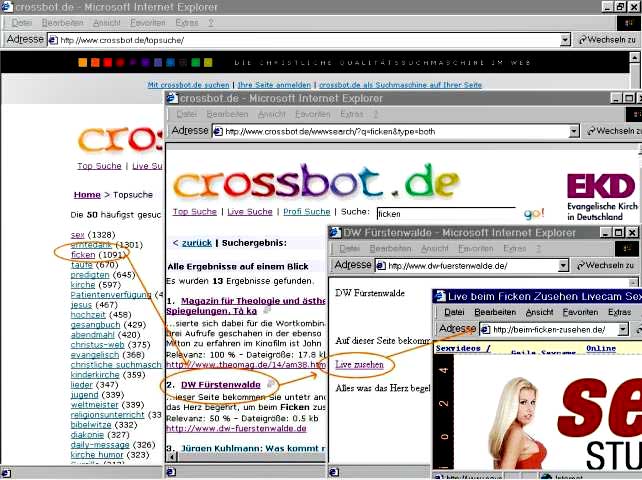
Task: Open result 2 DW Fürstenwalde link
Action: click(221, 385)
